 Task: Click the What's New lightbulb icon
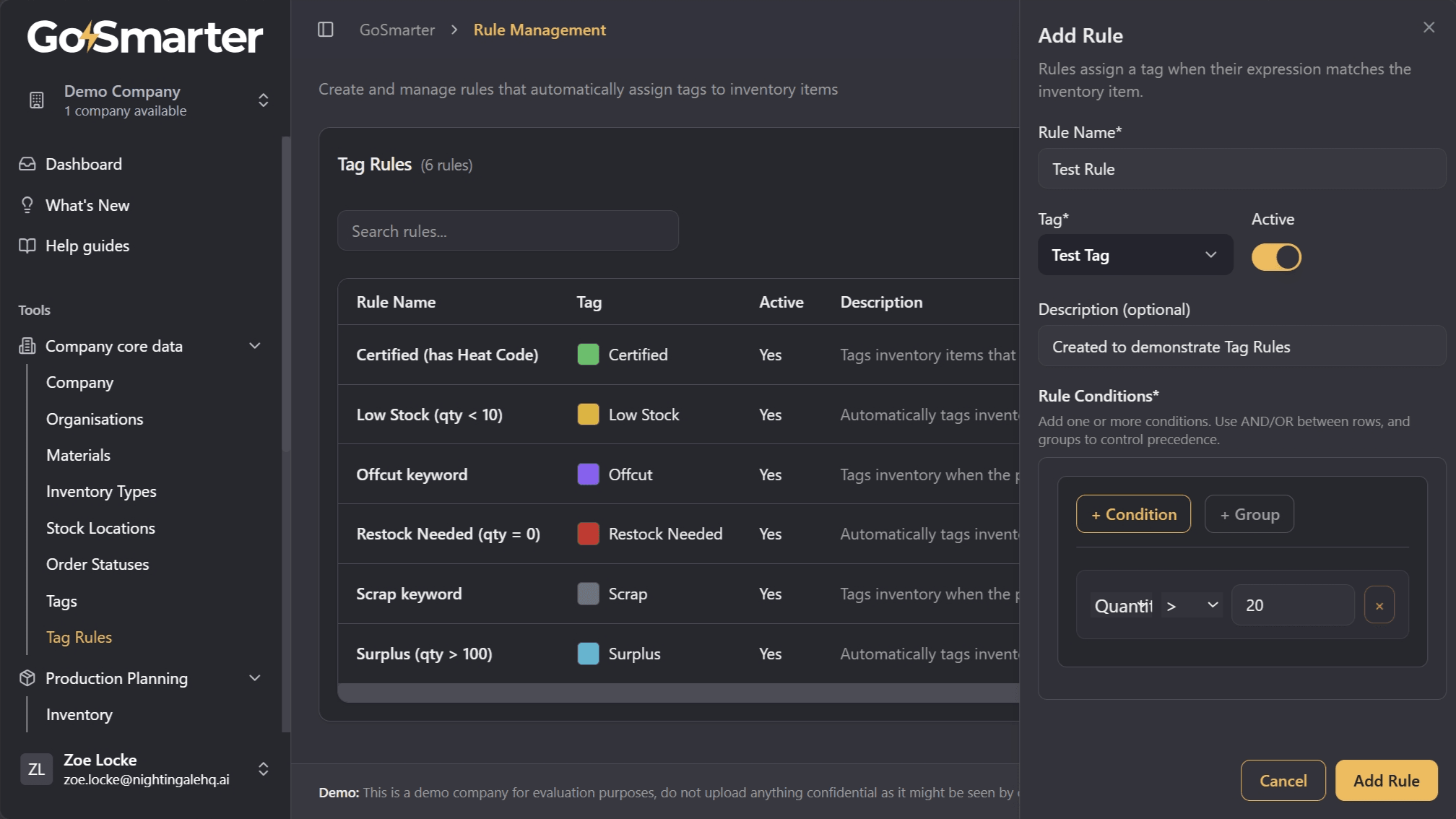[x=27, y=205]
